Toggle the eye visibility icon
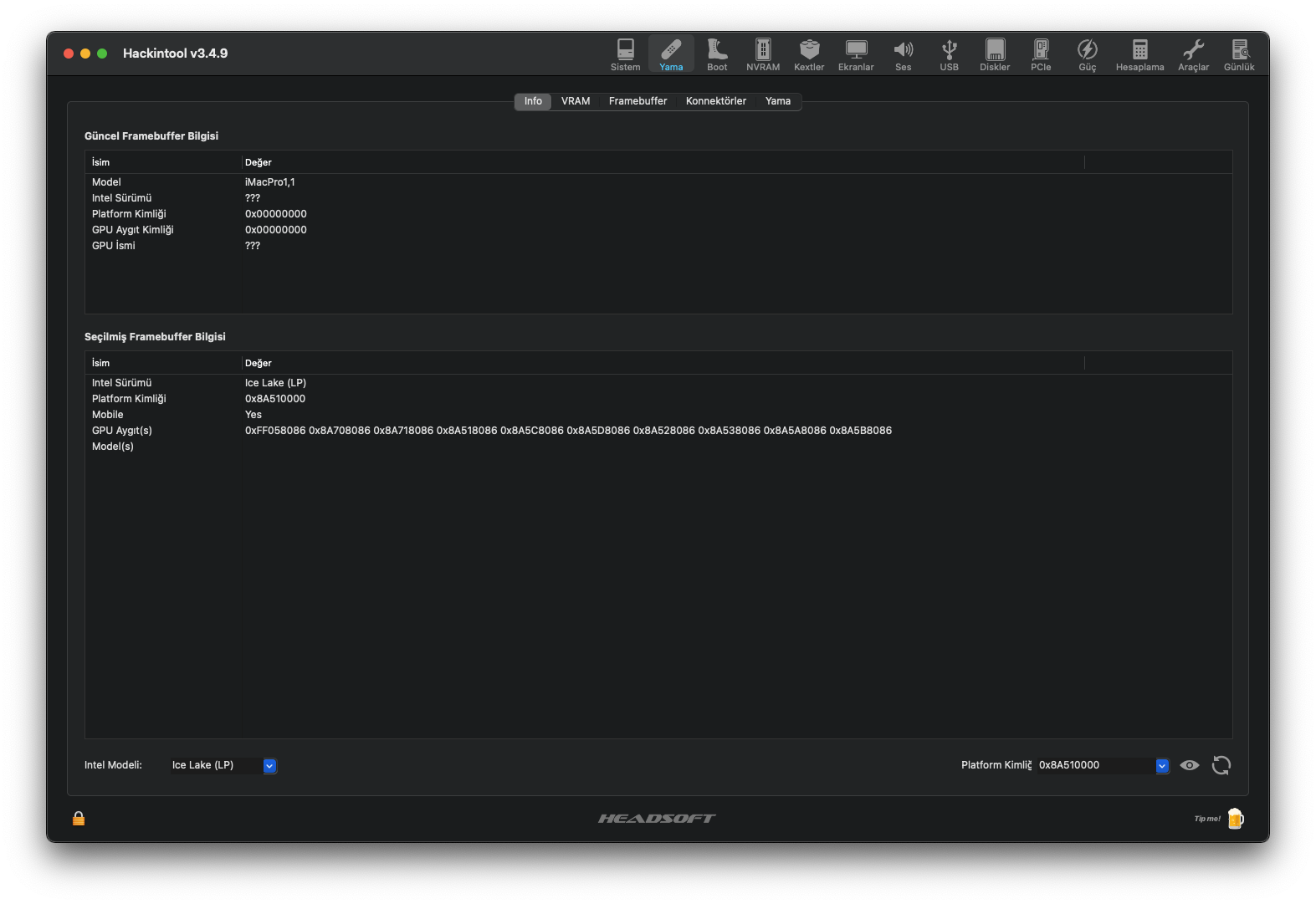The width and height of the screenshot is (1316, 904). (1190, 765)
